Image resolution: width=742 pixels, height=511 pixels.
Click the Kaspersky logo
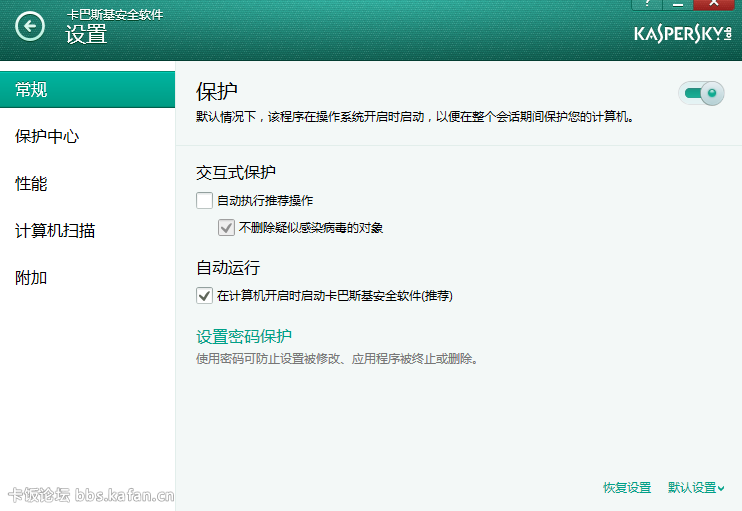pyautogui.click(x=682, y=34)
